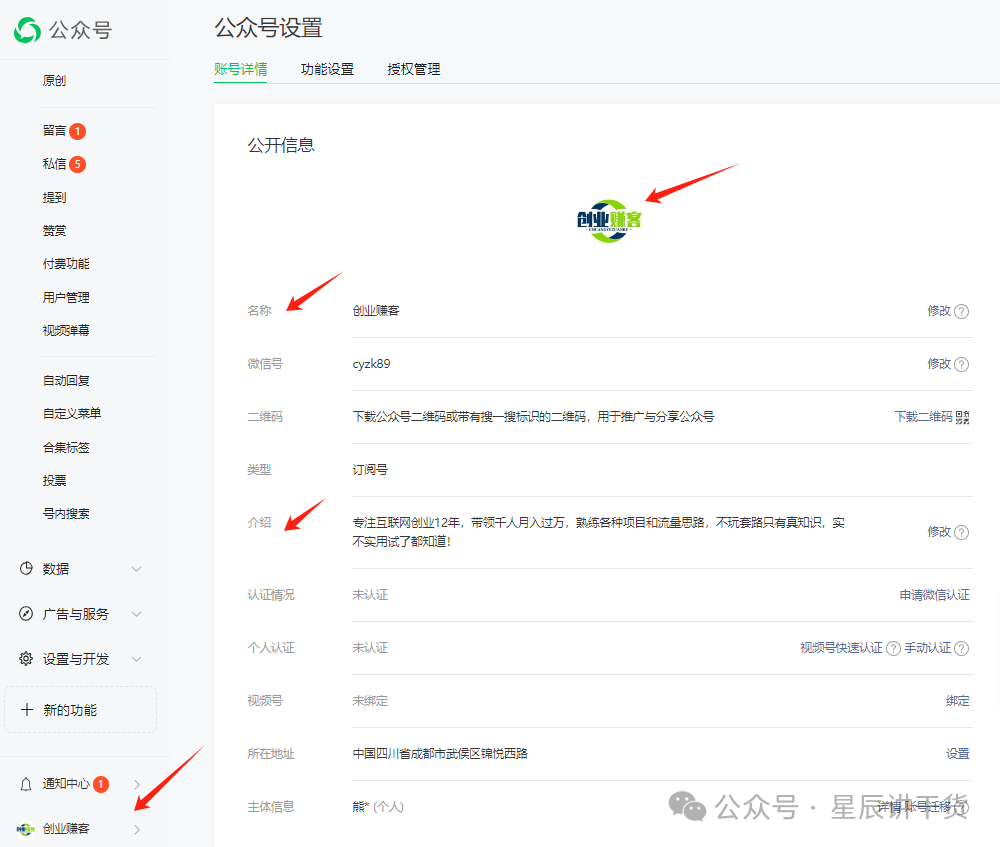This screenshot has height=847, width=1000.
Task: Switch to the 功能设置 tab
Action: click(328, 69)
